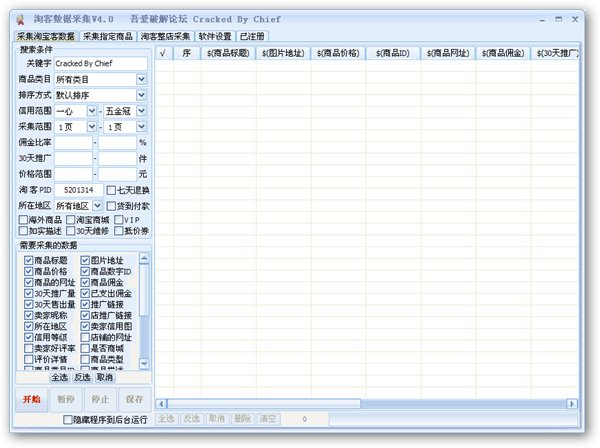
Task: Click the 淘客PID field showing 5201314
Action: click(x=79, y=190)
